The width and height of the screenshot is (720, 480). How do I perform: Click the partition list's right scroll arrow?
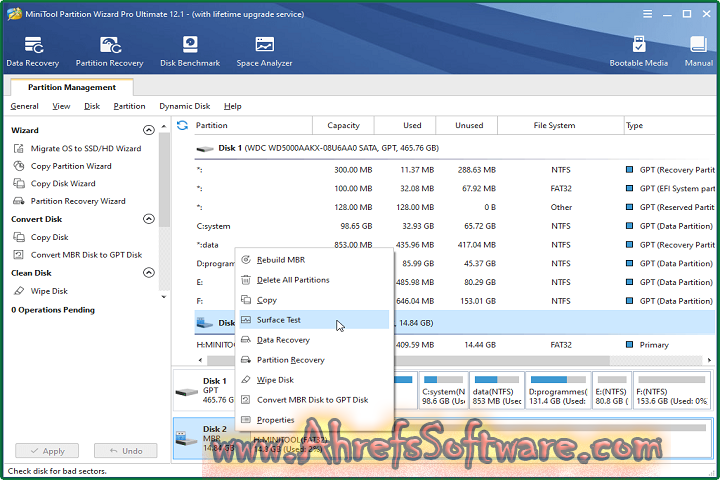709,360
